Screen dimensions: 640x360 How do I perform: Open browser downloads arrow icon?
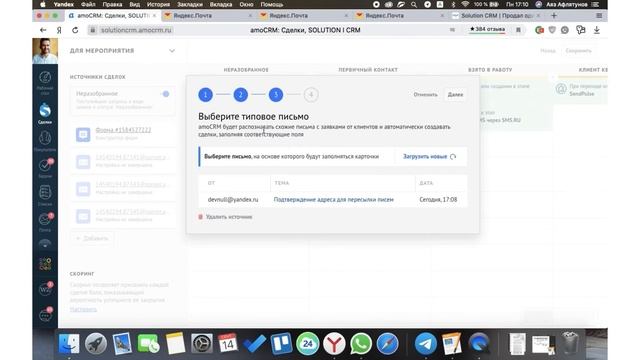point(597,30)
